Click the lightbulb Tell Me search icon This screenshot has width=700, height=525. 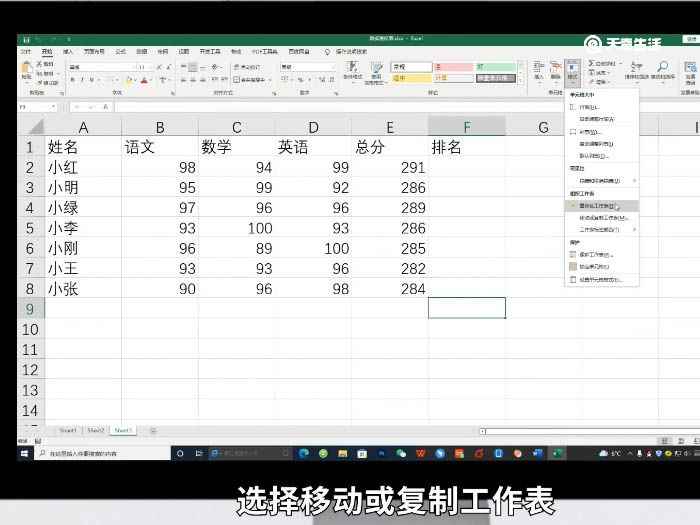327,52
